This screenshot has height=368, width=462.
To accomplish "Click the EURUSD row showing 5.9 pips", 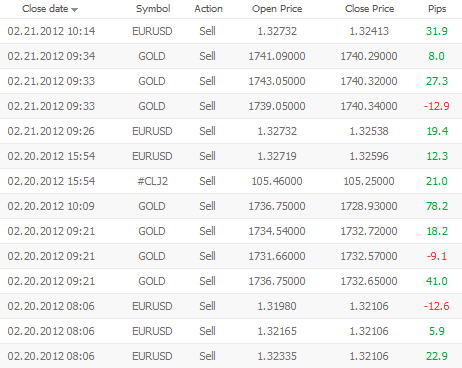I will [231, 331].
